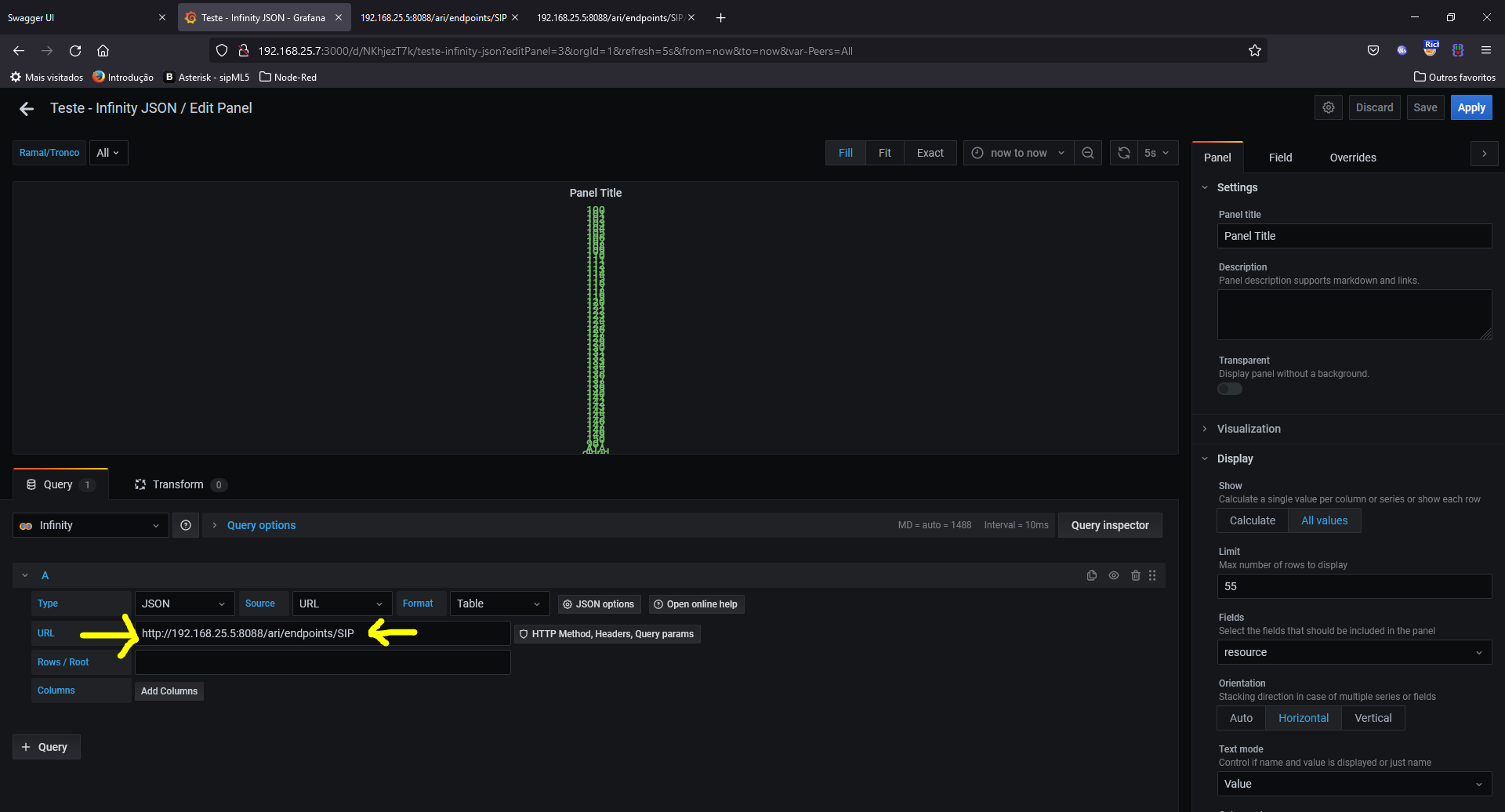The width and height of the screenshot is (1505, 812).
Task: Apply the panel changes
Action: point(1471,107)
